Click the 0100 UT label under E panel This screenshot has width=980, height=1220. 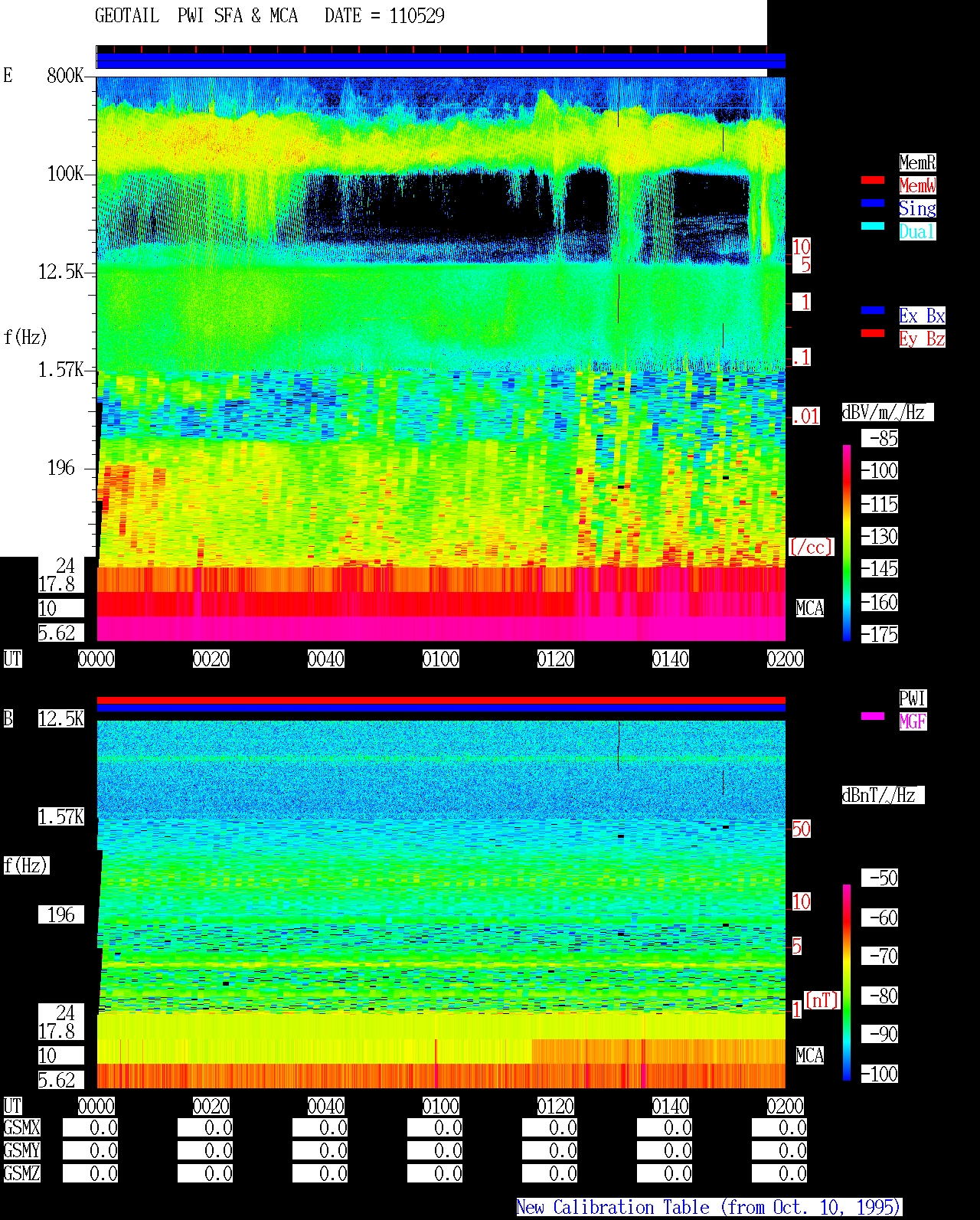(441, 659)
